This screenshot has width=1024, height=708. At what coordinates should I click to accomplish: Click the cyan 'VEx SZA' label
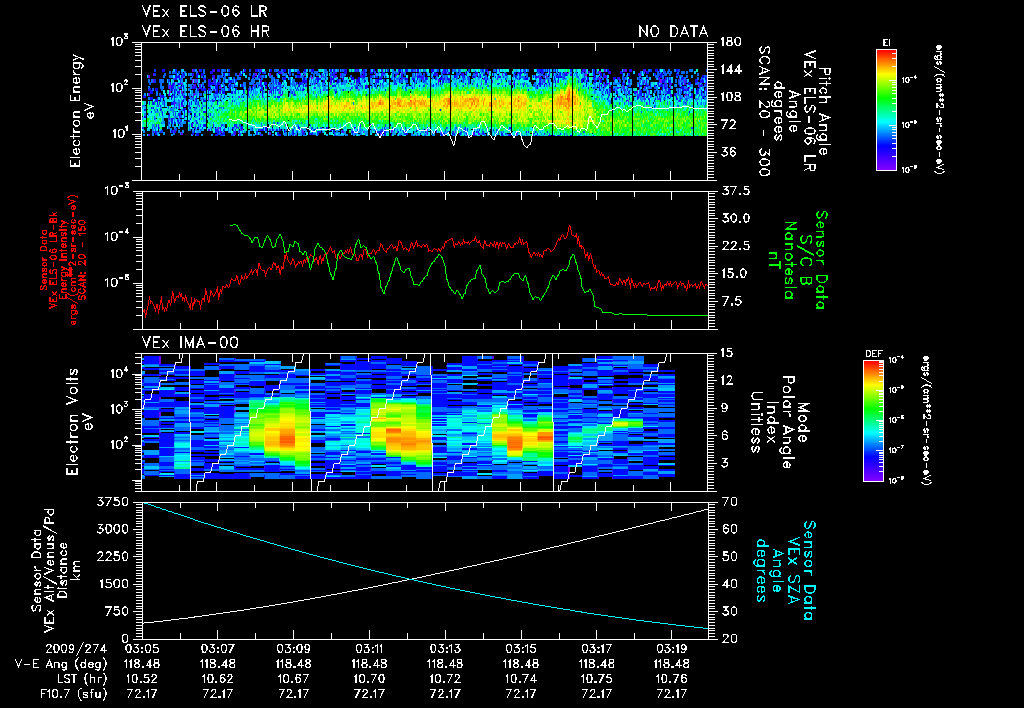click(x=794, y=570)
